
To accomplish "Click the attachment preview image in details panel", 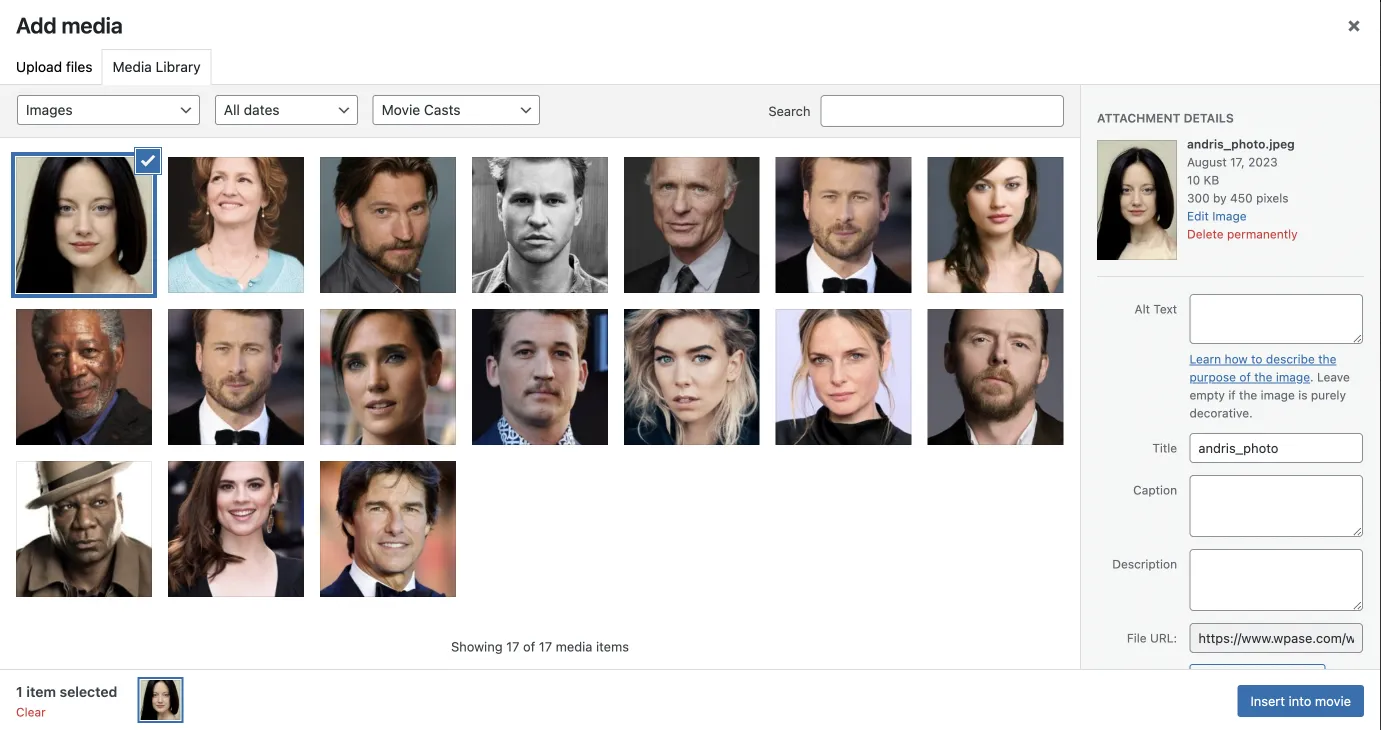I will tap(1137, 199).
